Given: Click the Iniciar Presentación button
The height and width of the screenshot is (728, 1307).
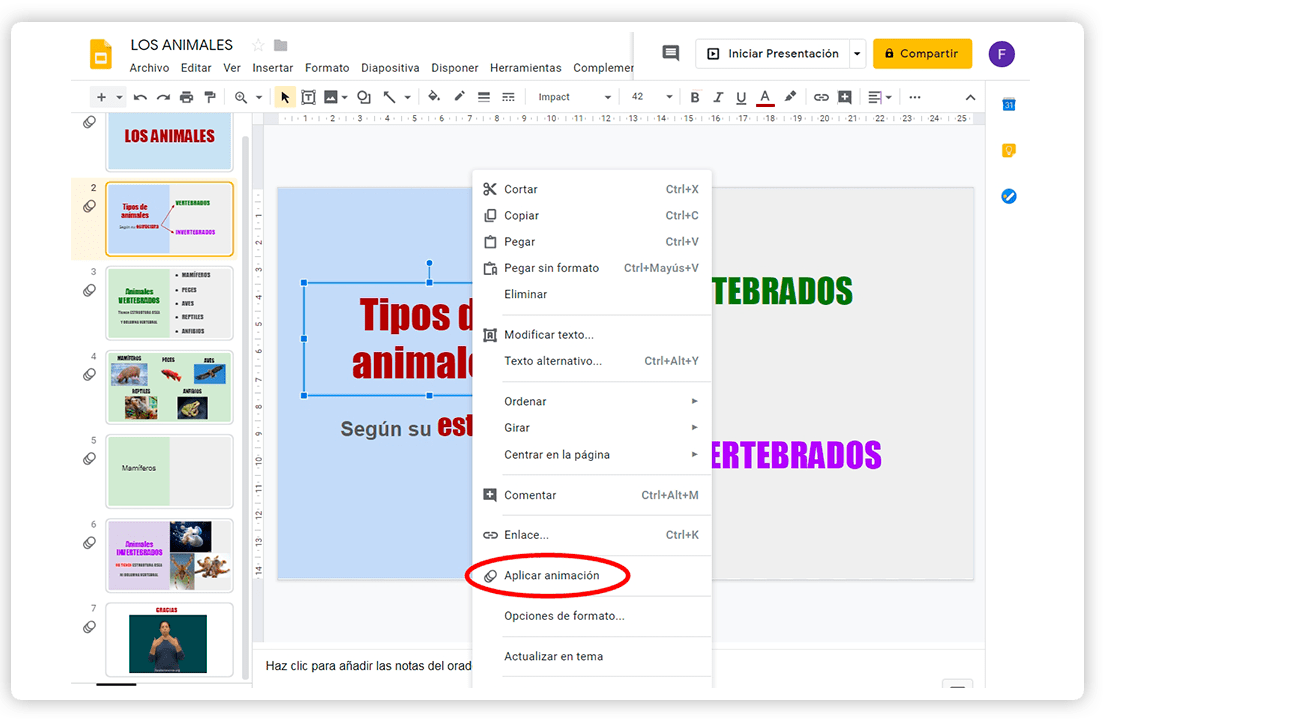Looking at the screenshot, I should [x=773, y=54].
